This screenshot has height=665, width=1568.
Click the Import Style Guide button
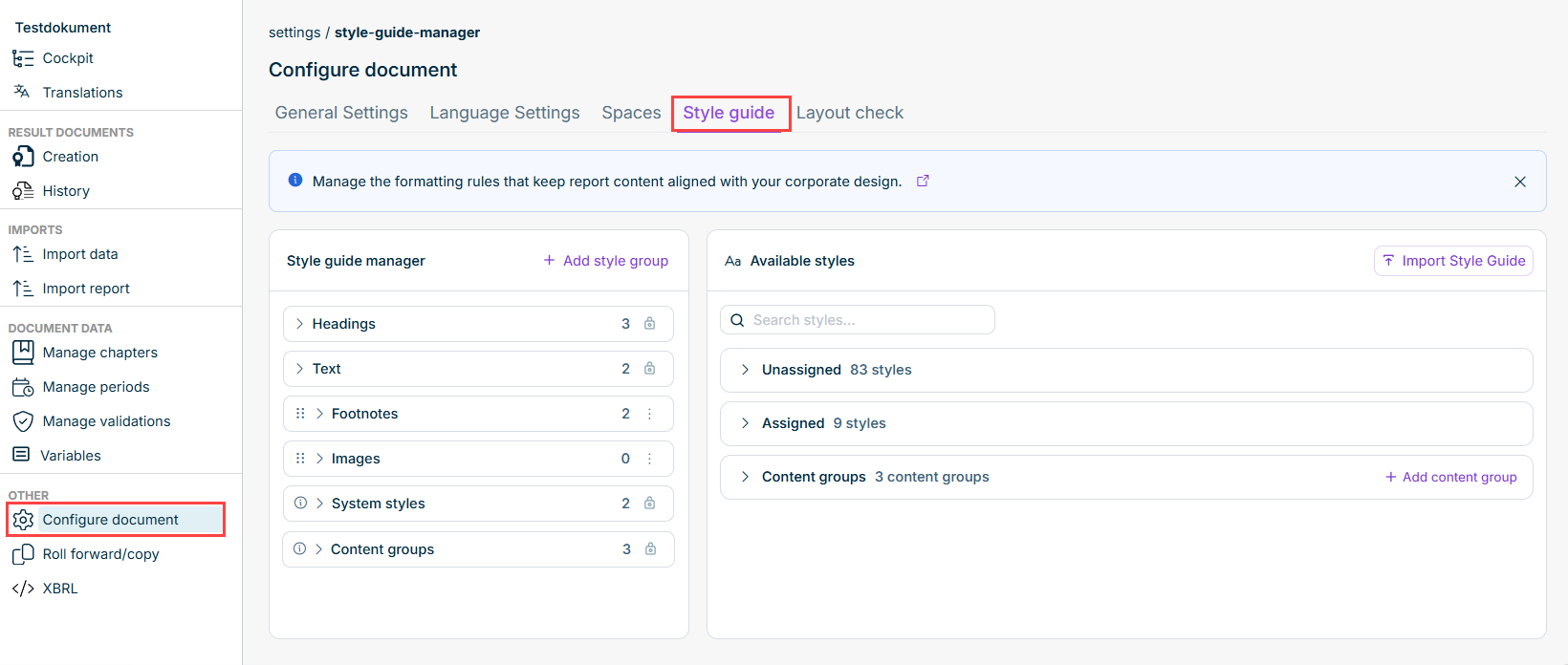tap(1453, 261)
